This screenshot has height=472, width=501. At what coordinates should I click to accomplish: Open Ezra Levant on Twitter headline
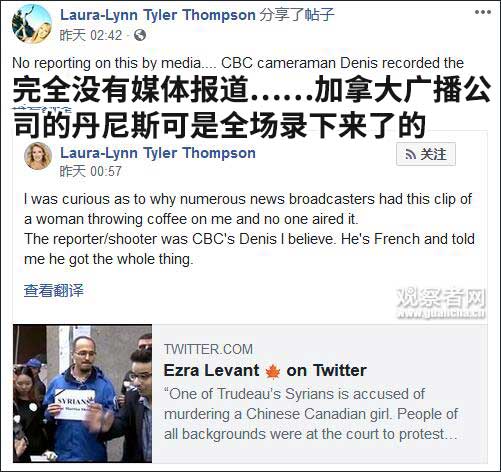[x=265, y=371]
